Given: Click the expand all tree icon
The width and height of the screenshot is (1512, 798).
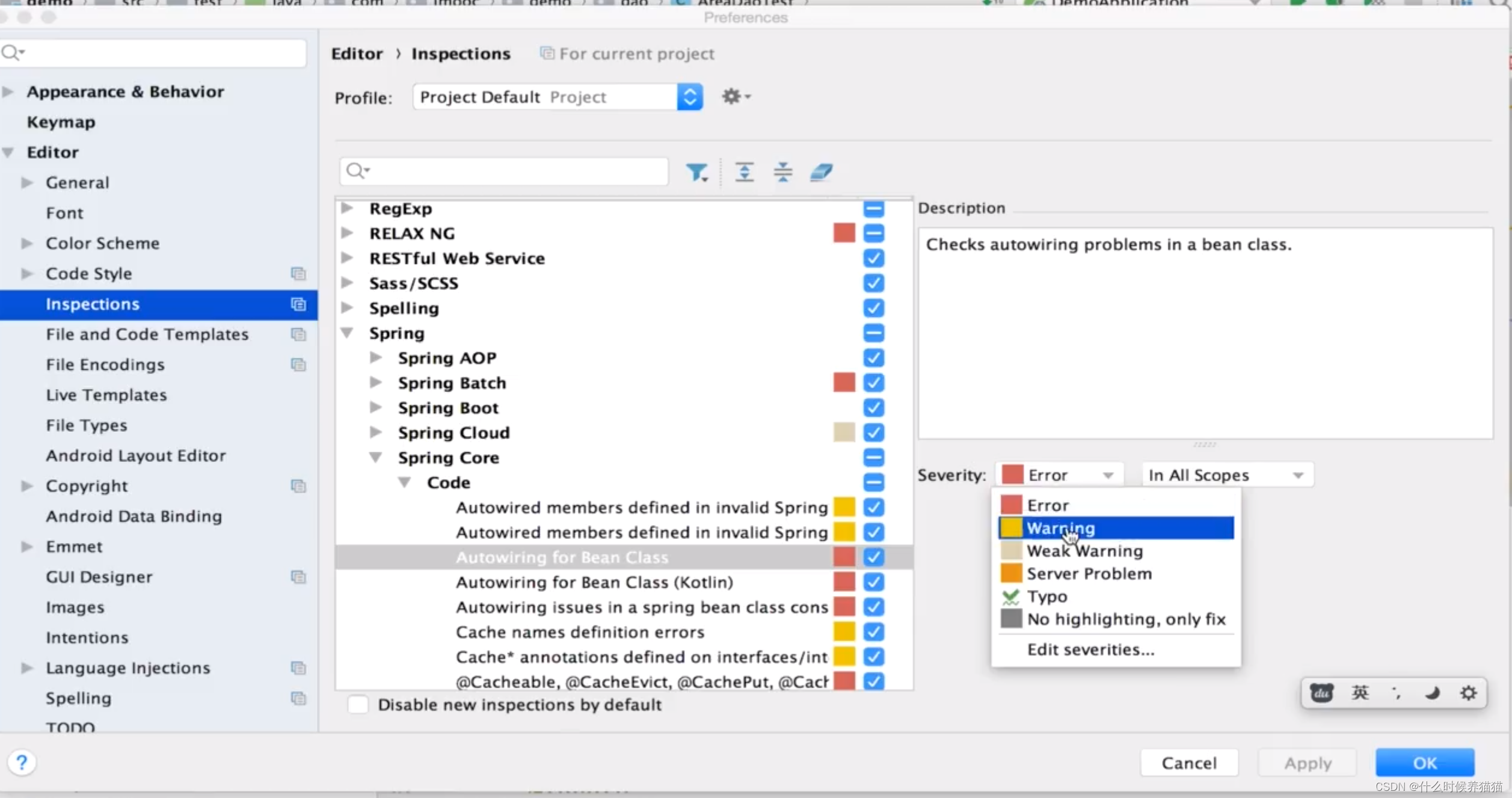Looking at the screenshot, I should (744, 173).
